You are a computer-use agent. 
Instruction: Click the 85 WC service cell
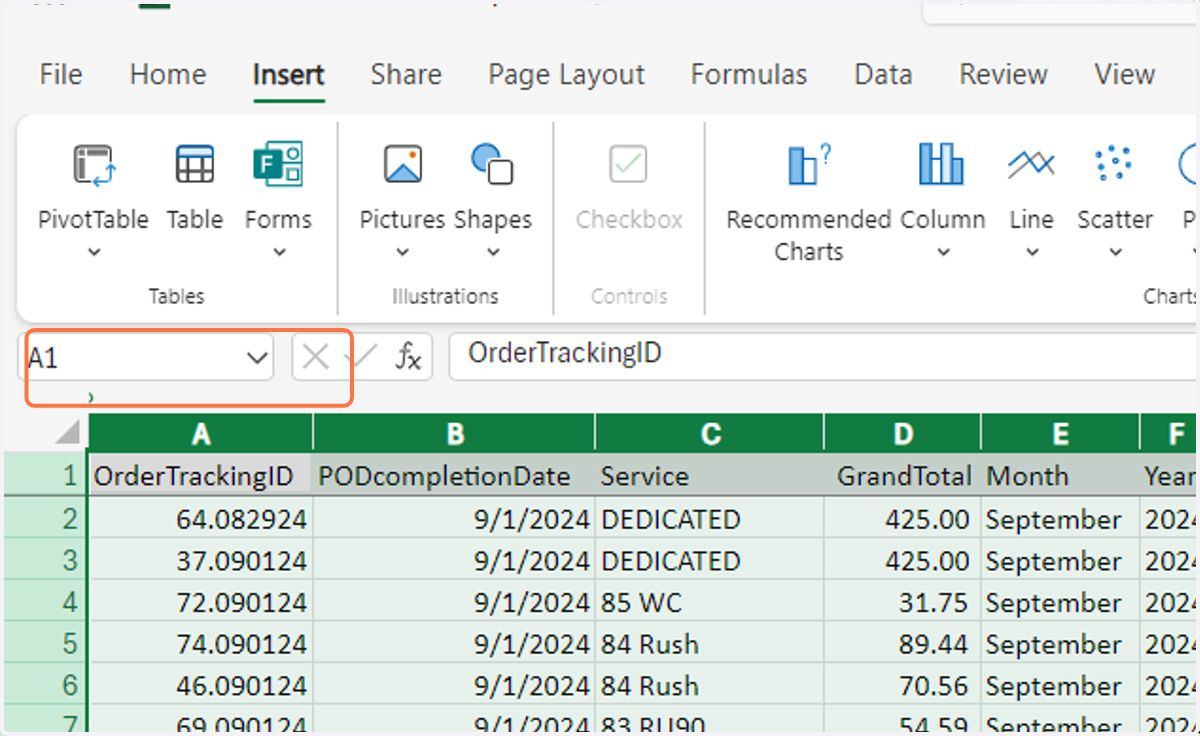coord(710,603)
